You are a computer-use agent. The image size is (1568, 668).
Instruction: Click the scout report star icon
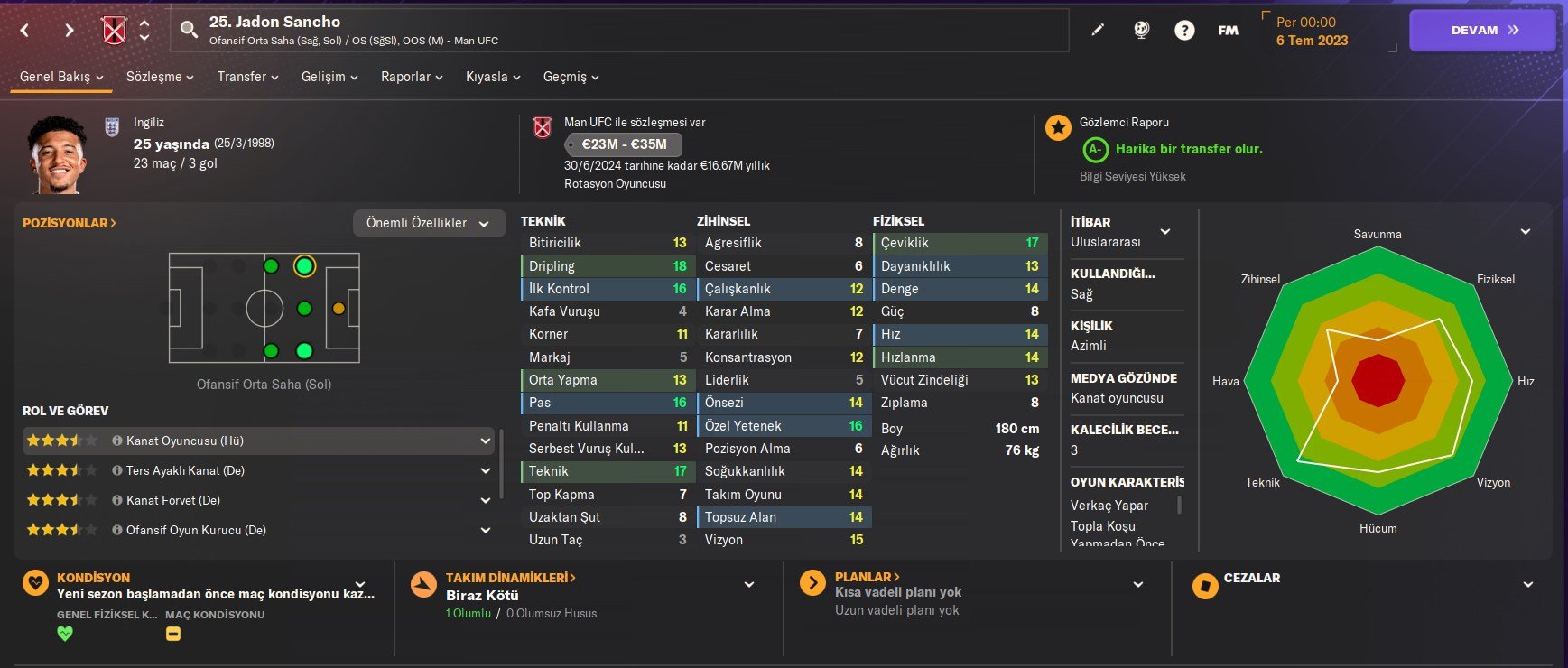(x=1058, y=127)
